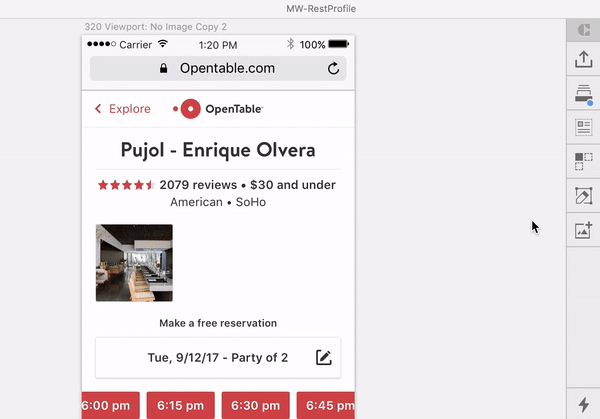Choose the 6:30 pm time slot
Viewport: 600px width, 419px height.
(255, 405)
